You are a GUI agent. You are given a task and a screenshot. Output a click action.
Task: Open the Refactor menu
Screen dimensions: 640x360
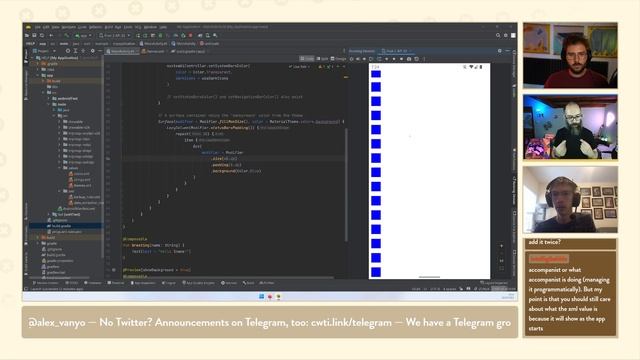[x=95, y=27]
